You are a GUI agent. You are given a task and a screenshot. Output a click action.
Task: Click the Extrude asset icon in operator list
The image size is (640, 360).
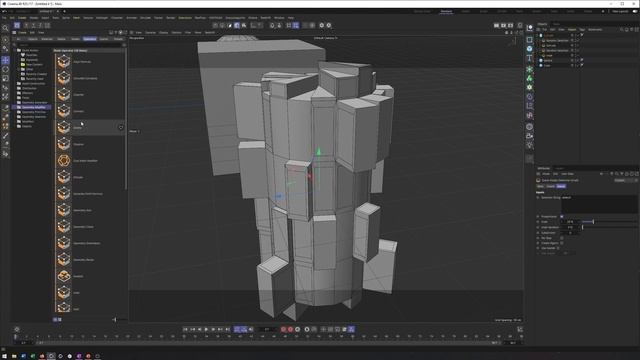point(64,177)
